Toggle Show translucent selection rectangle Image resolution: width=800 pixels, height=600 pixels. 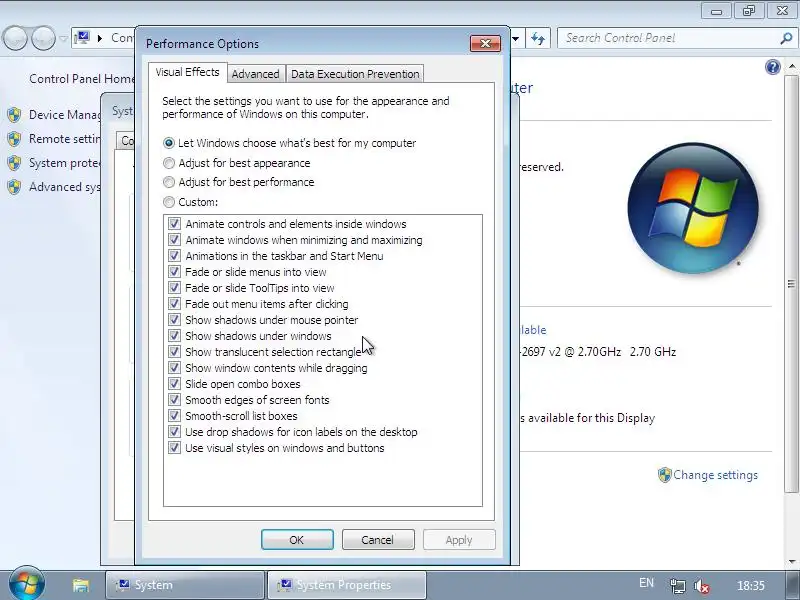(x=174, y=352)
